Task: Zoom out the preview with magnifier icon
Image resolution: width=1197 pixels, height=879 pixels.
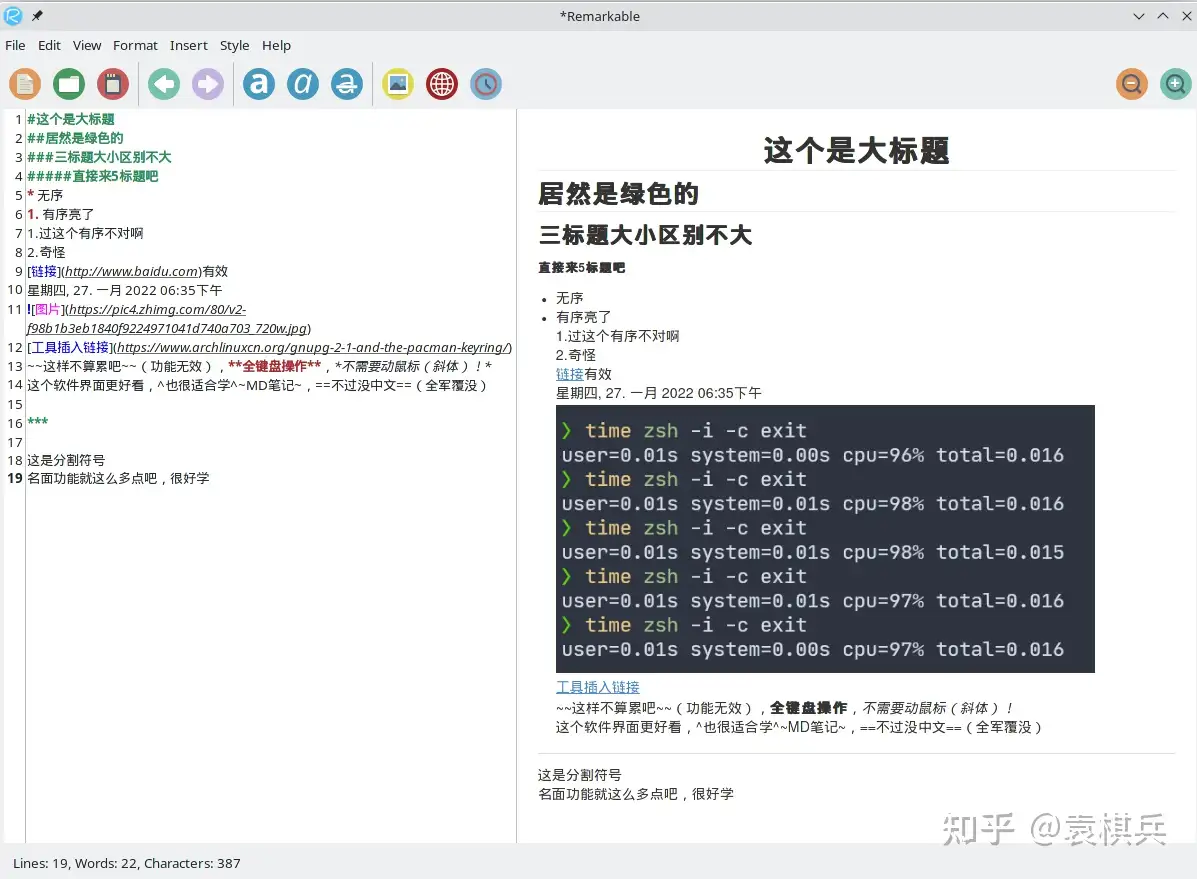Action: (x=1132, y=84)
